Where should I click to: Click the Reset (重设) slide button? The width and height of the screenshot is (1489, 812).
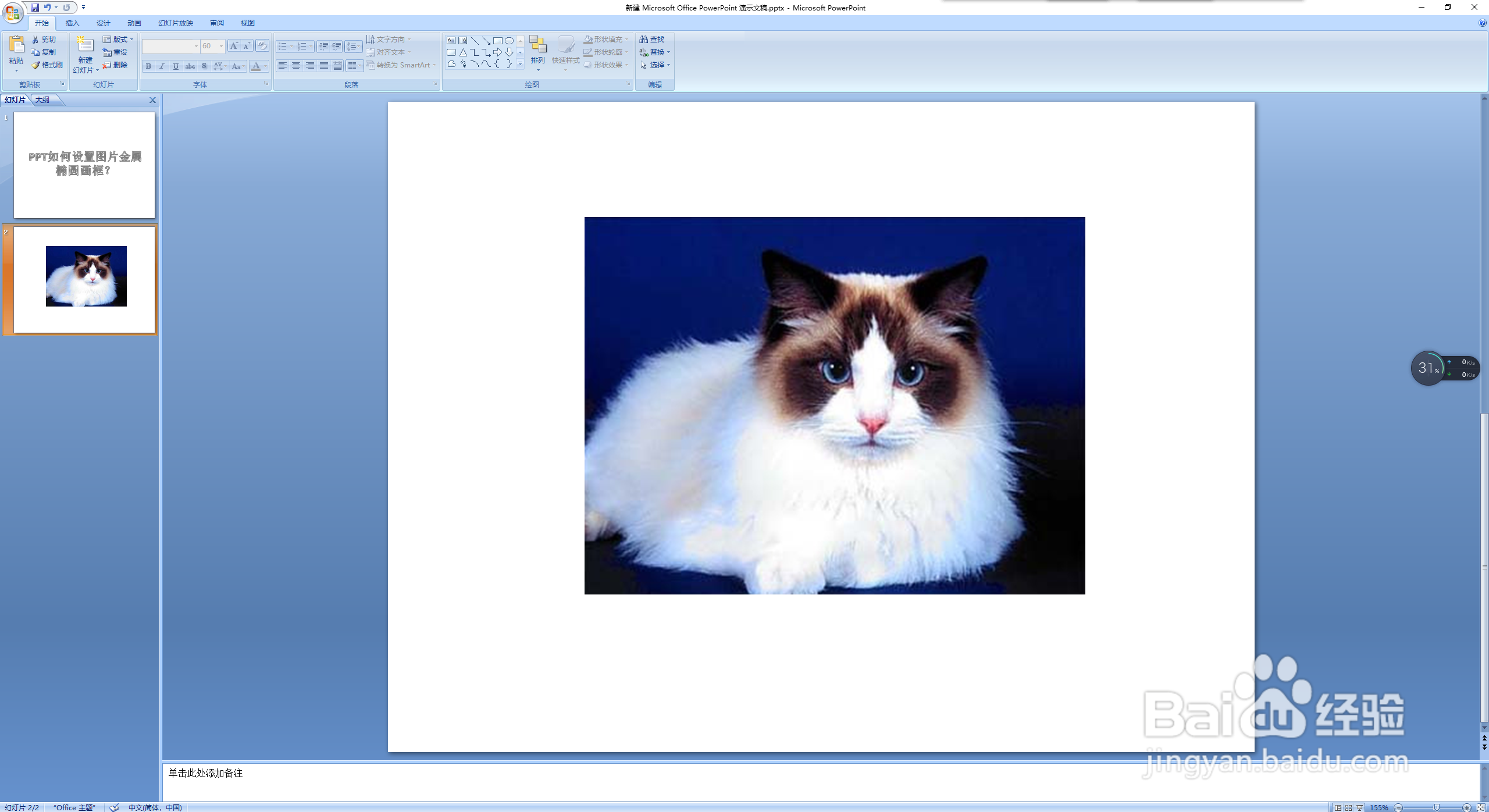pos(115,52)
